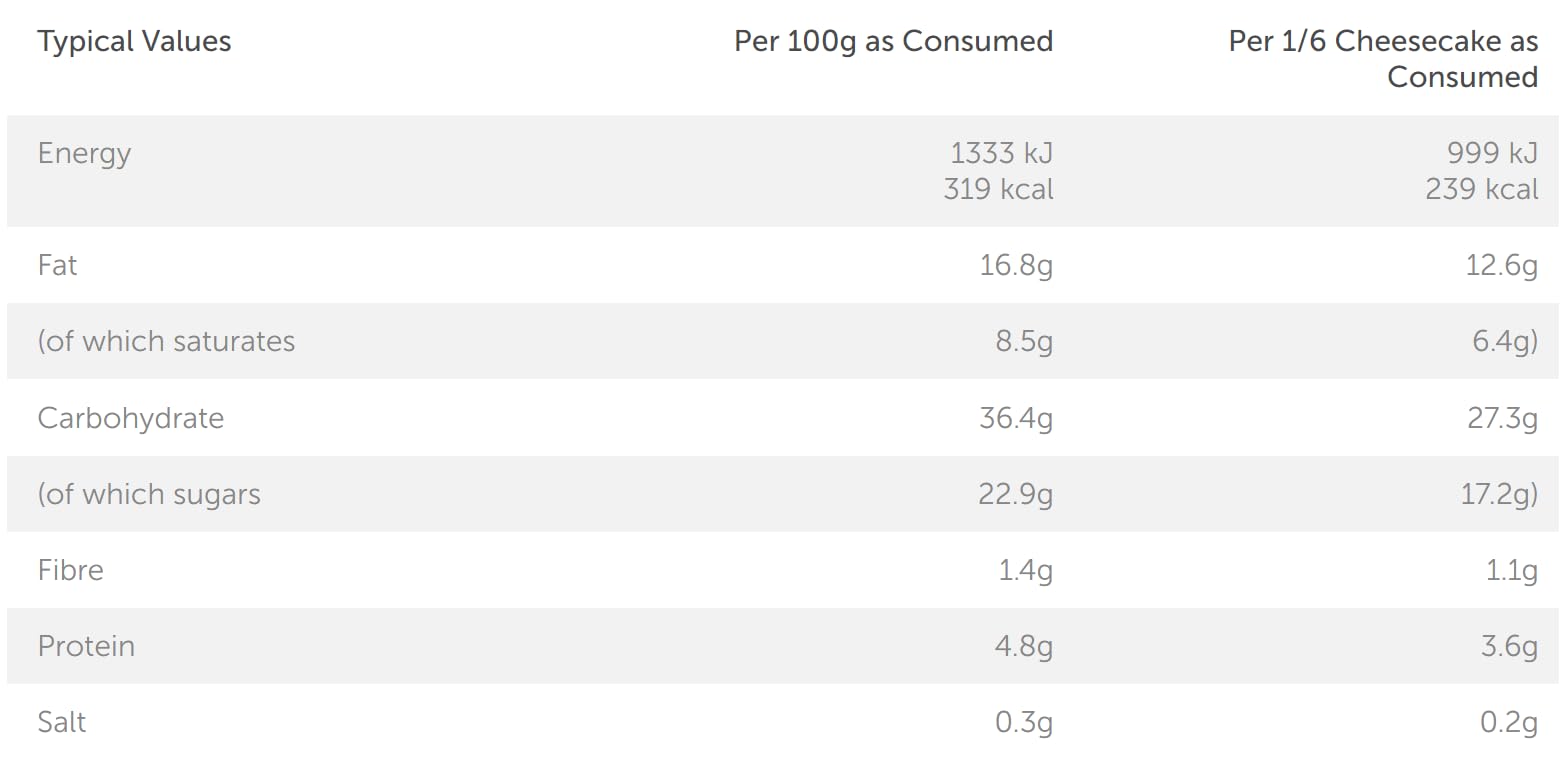Click the Salt row label
The height and width of the screenshot is (772, 1568).
click(61, 722)
